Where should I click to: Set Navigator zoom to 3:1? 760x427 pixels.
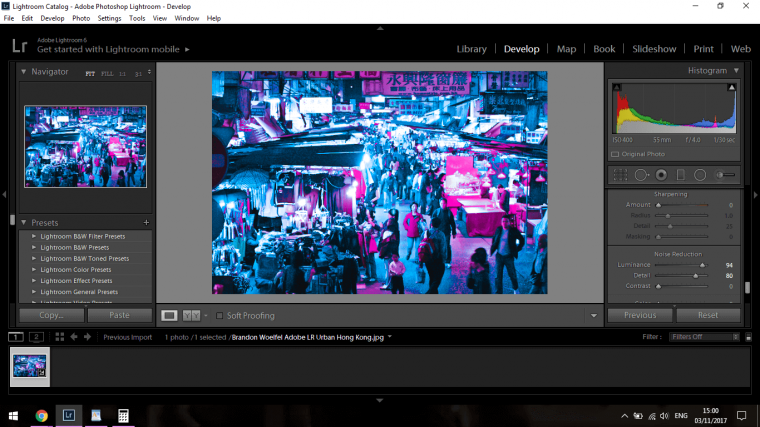[138, 74]
